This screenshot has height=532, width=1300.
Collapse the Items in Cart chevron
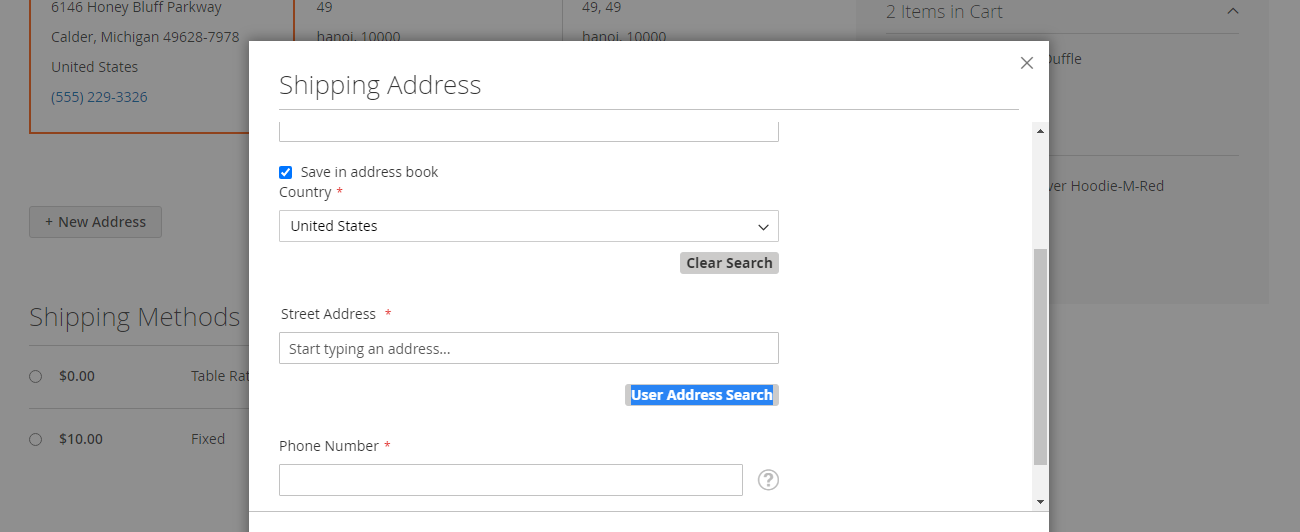coord(1232,12)
